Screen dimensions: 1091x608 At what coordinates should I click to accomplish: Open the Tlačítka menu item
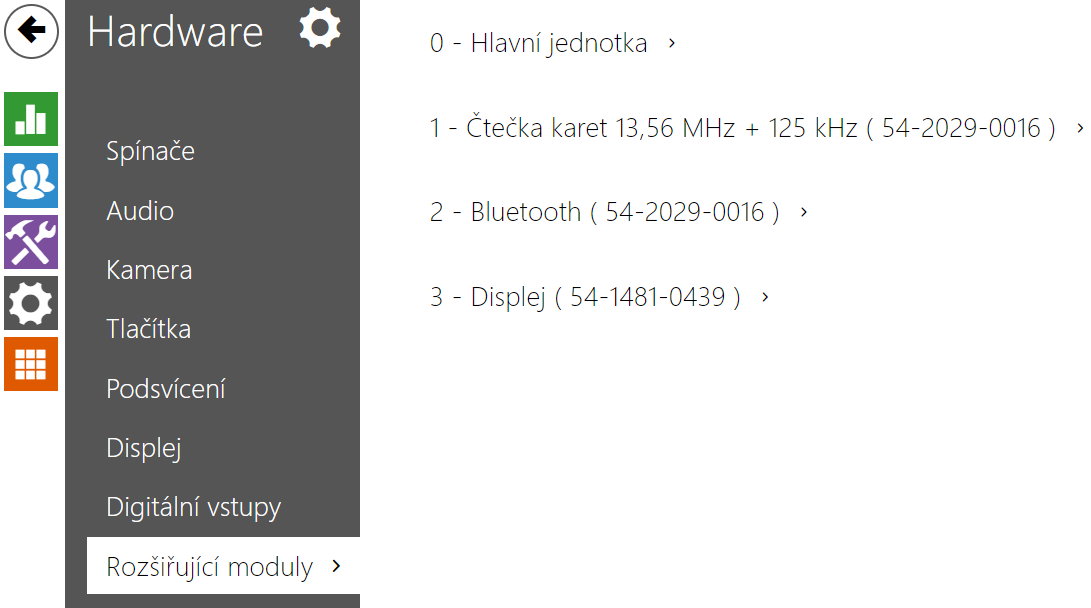click(x=148, y=329)
